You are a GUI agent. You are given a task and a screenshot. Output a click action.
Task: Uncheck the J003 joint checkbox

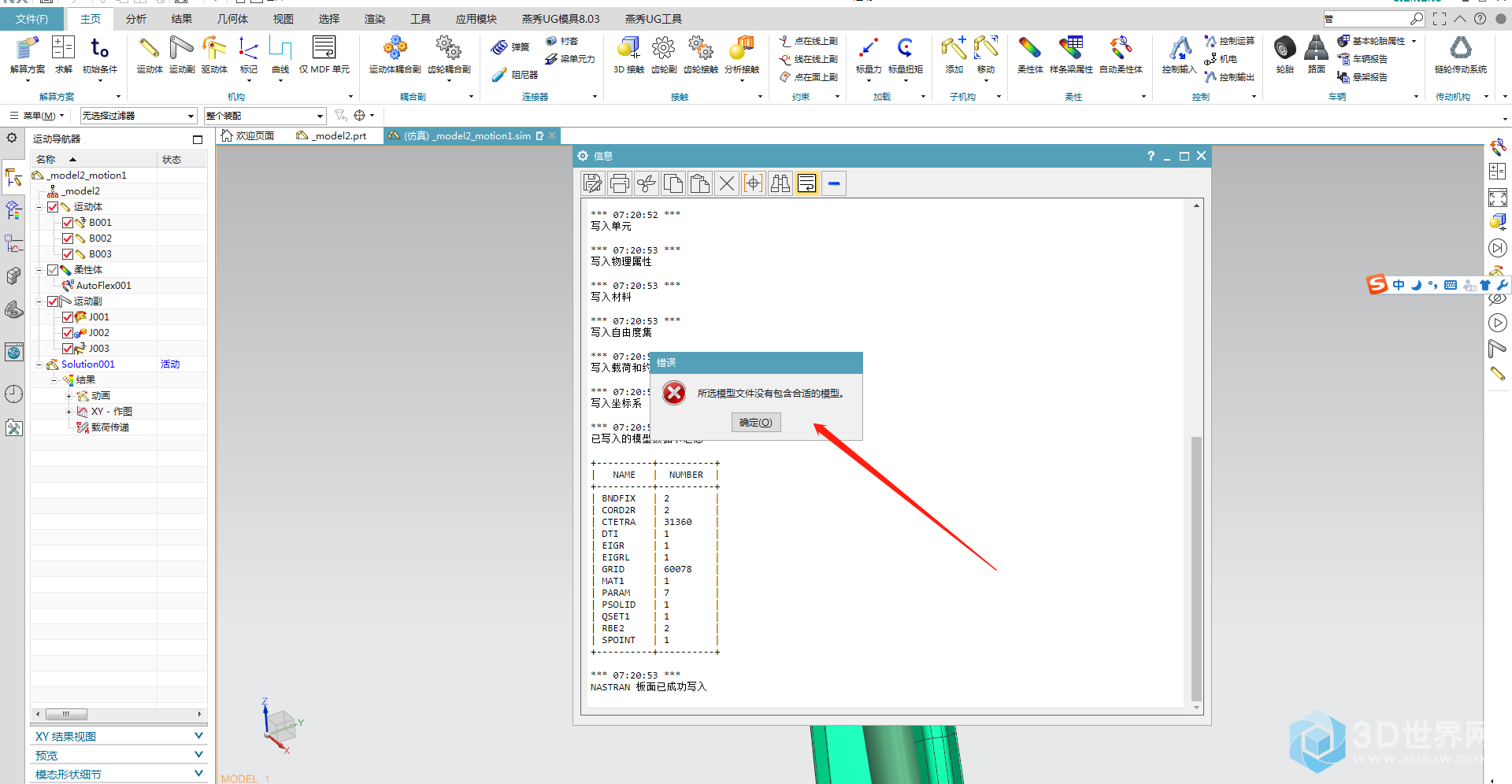pyautogui.click(x=68, y=349)
